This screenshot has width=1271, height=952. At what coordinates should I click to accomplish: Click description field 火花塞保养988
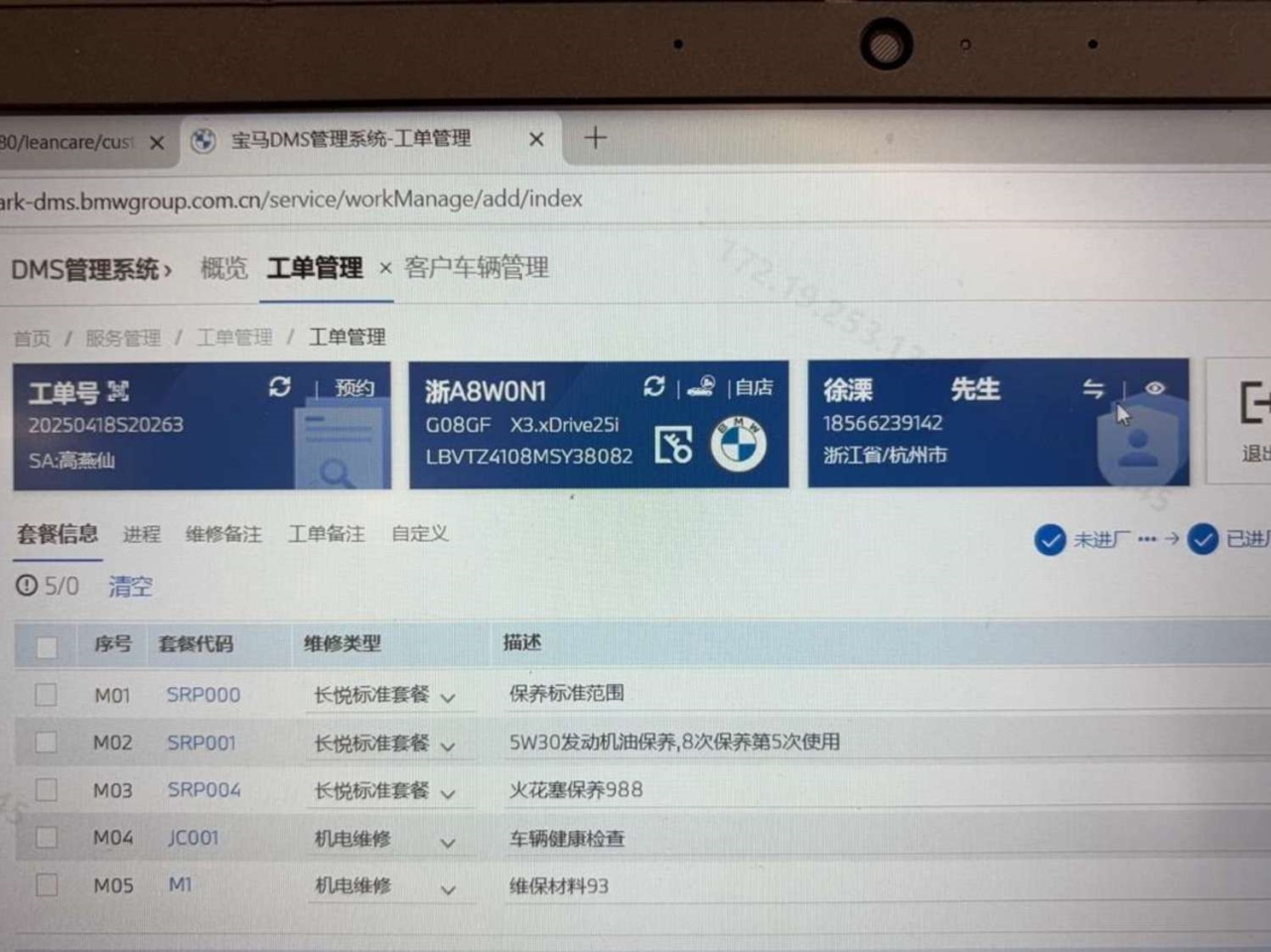coord(576,790)
